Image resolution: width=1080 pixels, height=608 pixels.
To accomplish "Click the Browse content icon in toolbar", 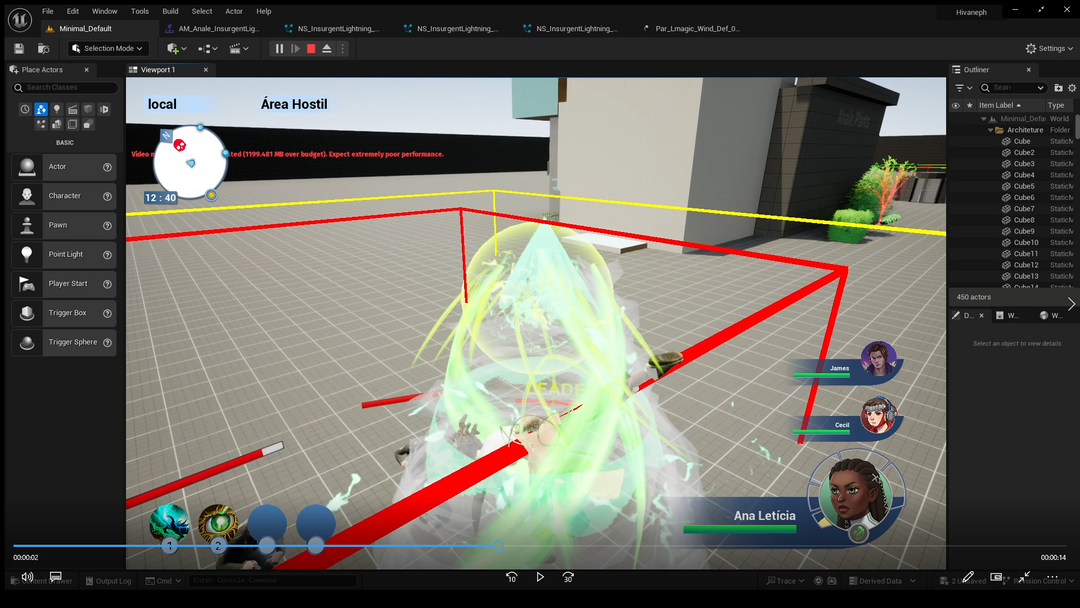I will pyautogui.click(x=43, y=48).
